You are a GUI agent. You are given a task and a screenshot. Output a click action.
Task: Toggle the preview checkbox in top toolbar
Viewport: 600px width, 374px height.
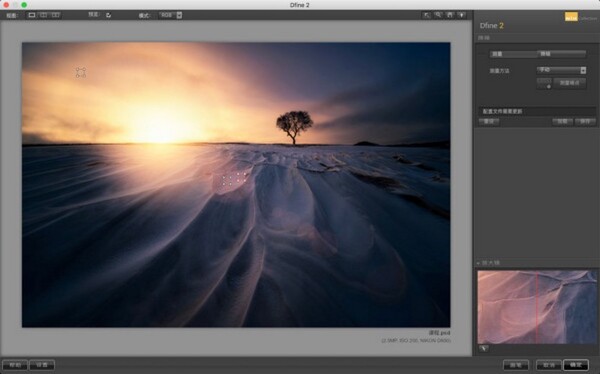(x=109, y=15)
